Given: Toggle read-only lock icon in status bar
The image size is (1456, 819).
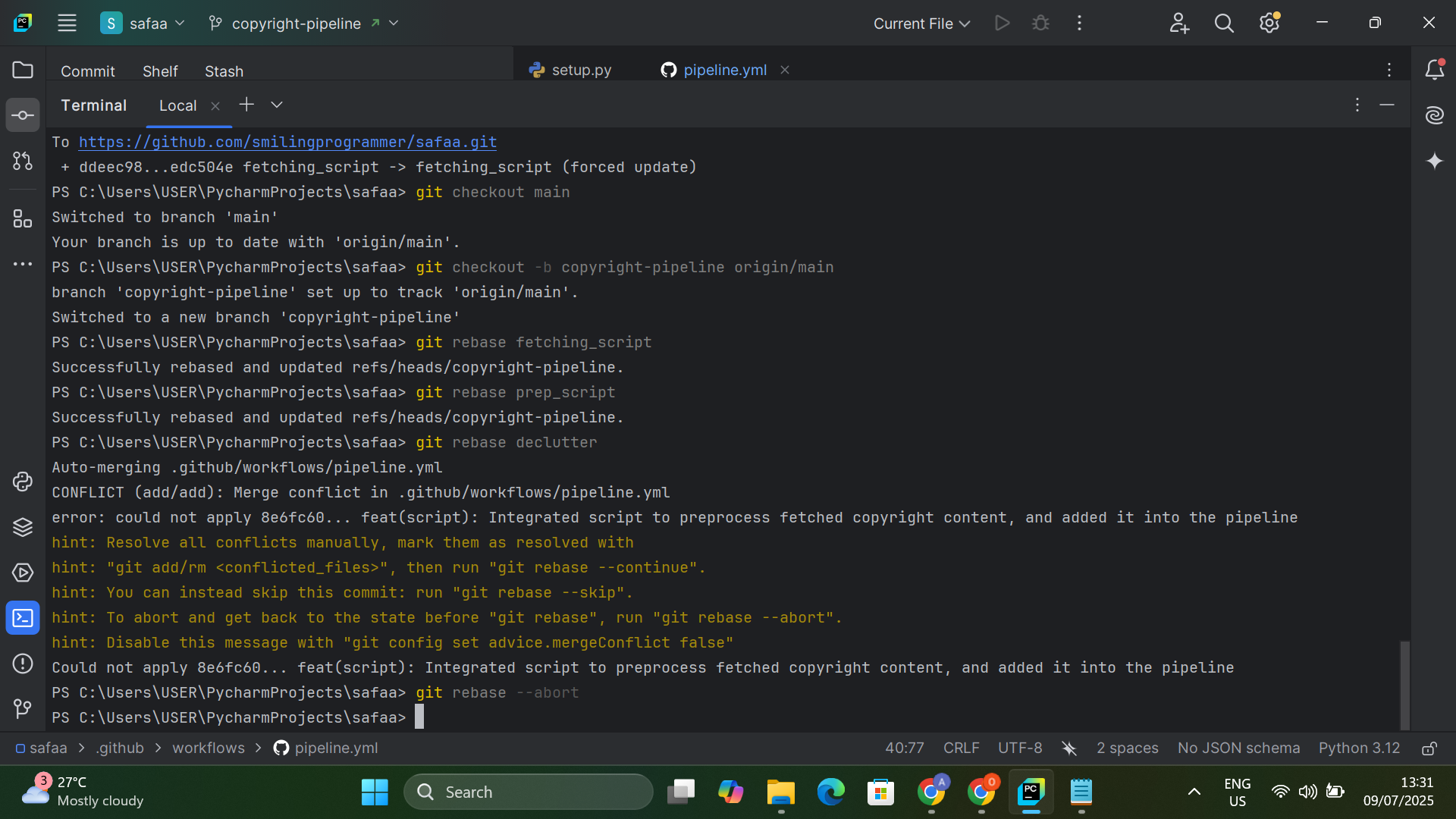Looking at the screenshot, I should coord(1429,748).
